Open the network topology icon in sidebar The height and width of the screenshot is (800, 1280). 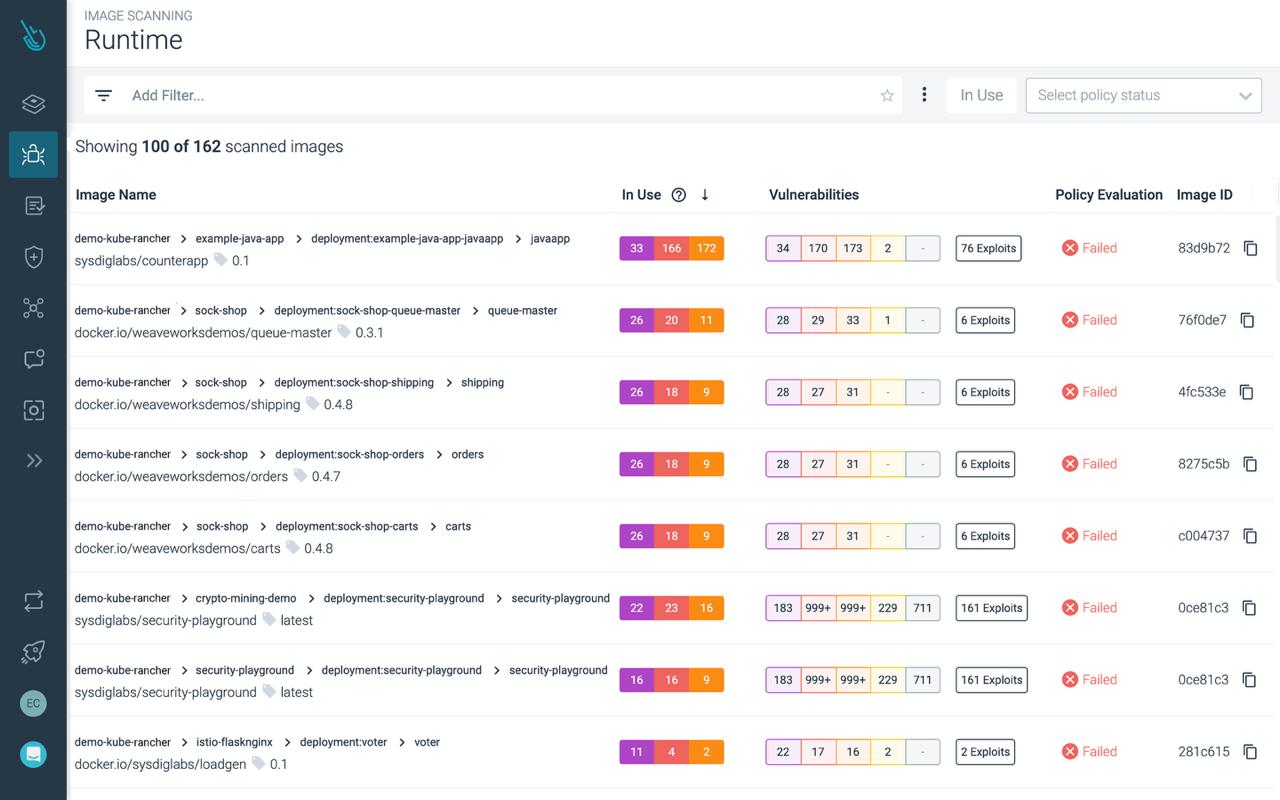point(33,307)
